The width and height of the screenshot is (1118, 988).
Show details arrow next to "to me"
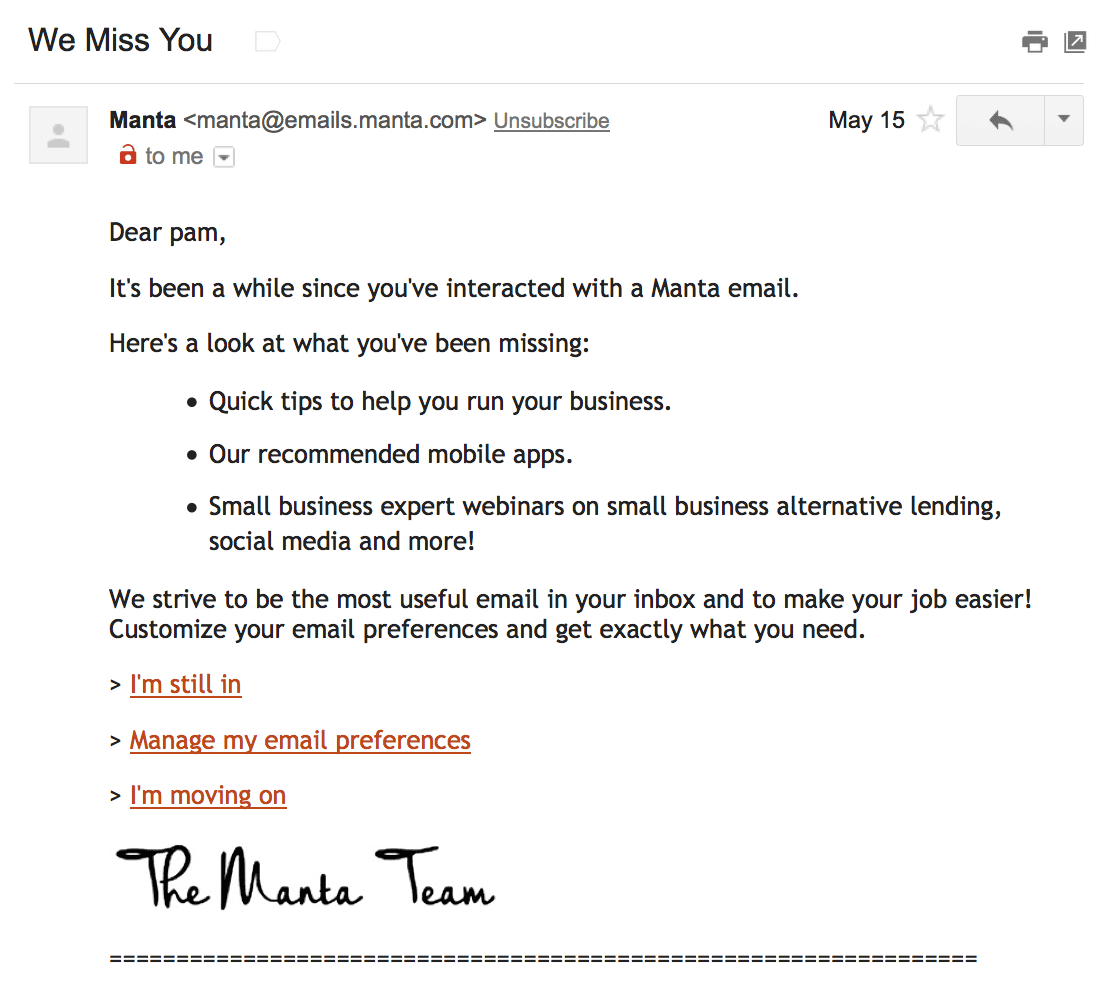(x=225, y=157)
